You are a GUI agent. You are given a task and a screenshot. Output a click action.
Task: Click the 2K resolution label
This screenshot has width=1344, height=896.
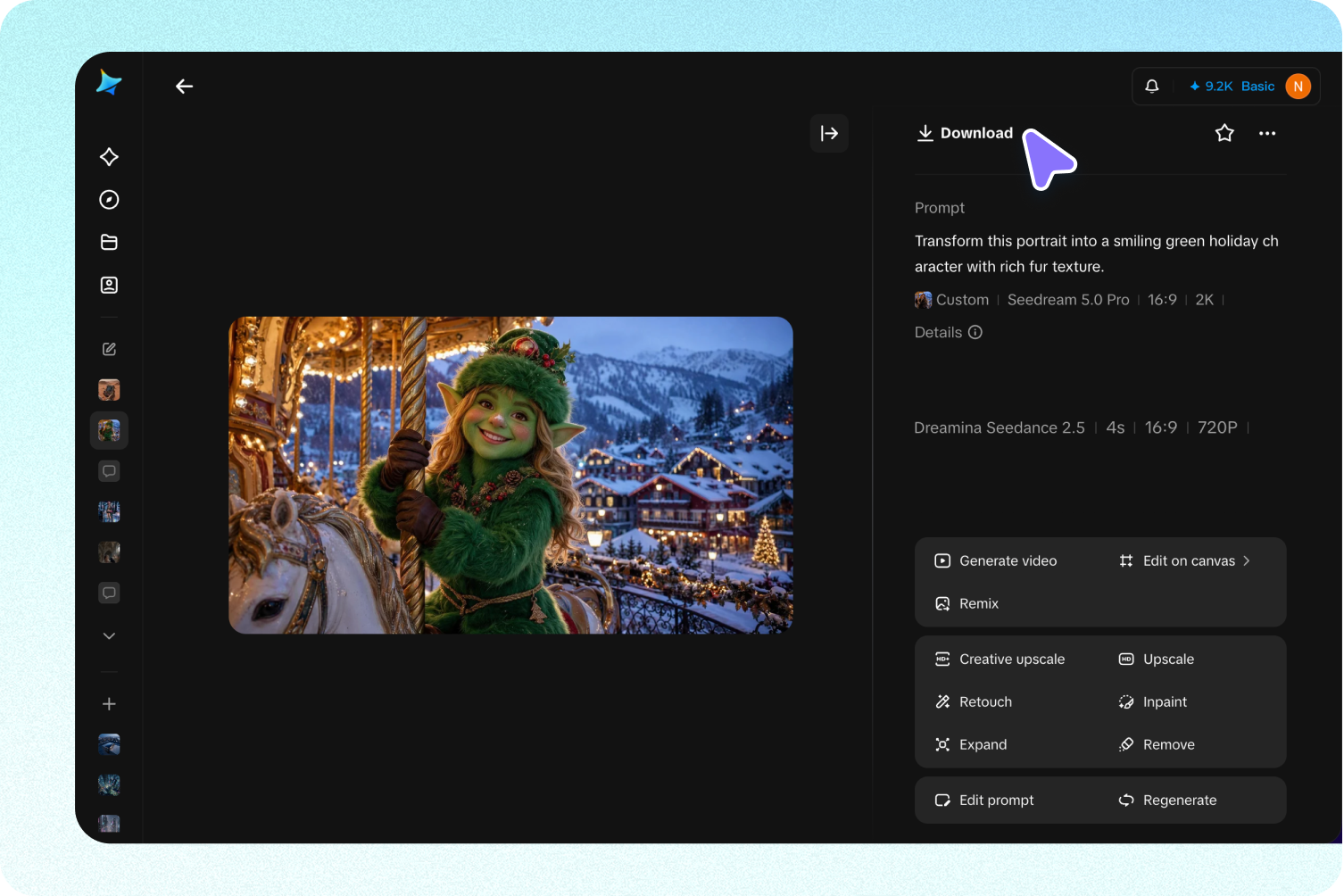[1205, 300]
